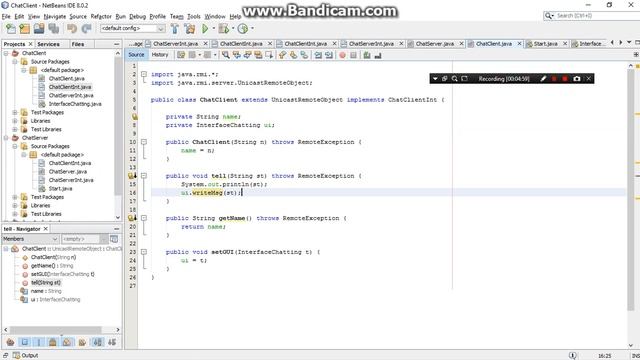Image resolution: width=640 pixels, height=360 pixels.
Task: Click the lightbulb hint on line 7
Action: coord(134,117)
